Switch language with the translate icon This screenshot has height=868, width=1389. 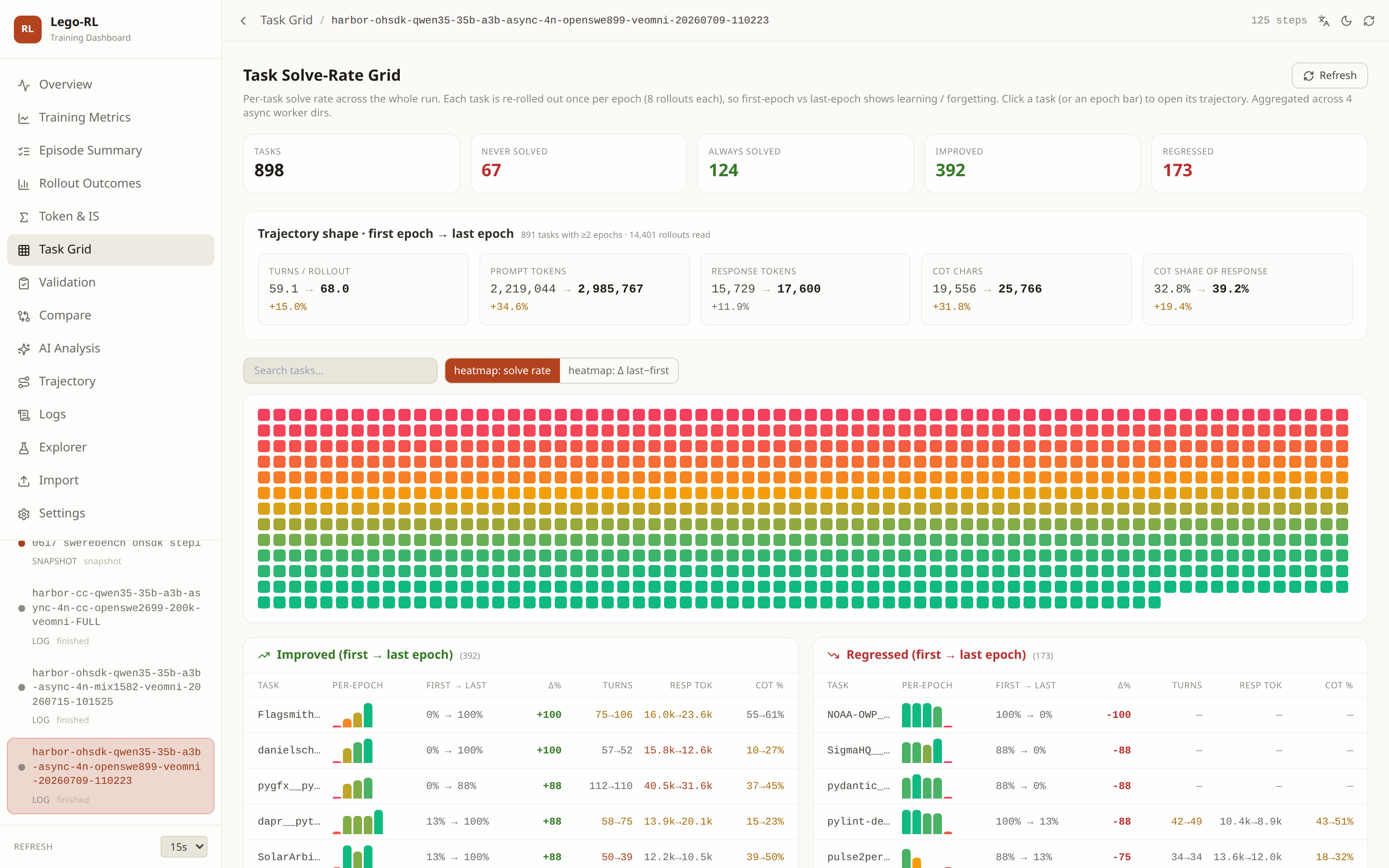(1323, 21)
